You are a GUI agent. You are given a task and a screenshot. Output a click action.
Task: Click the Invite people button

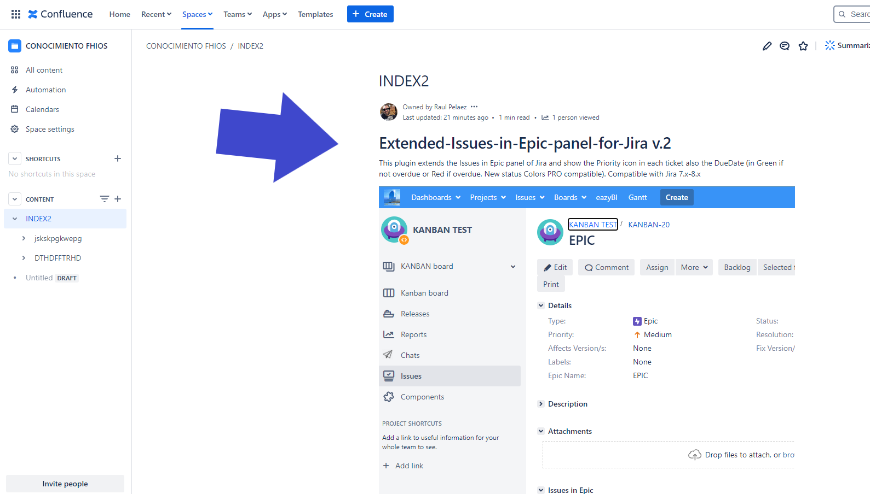tap(65, 483)
